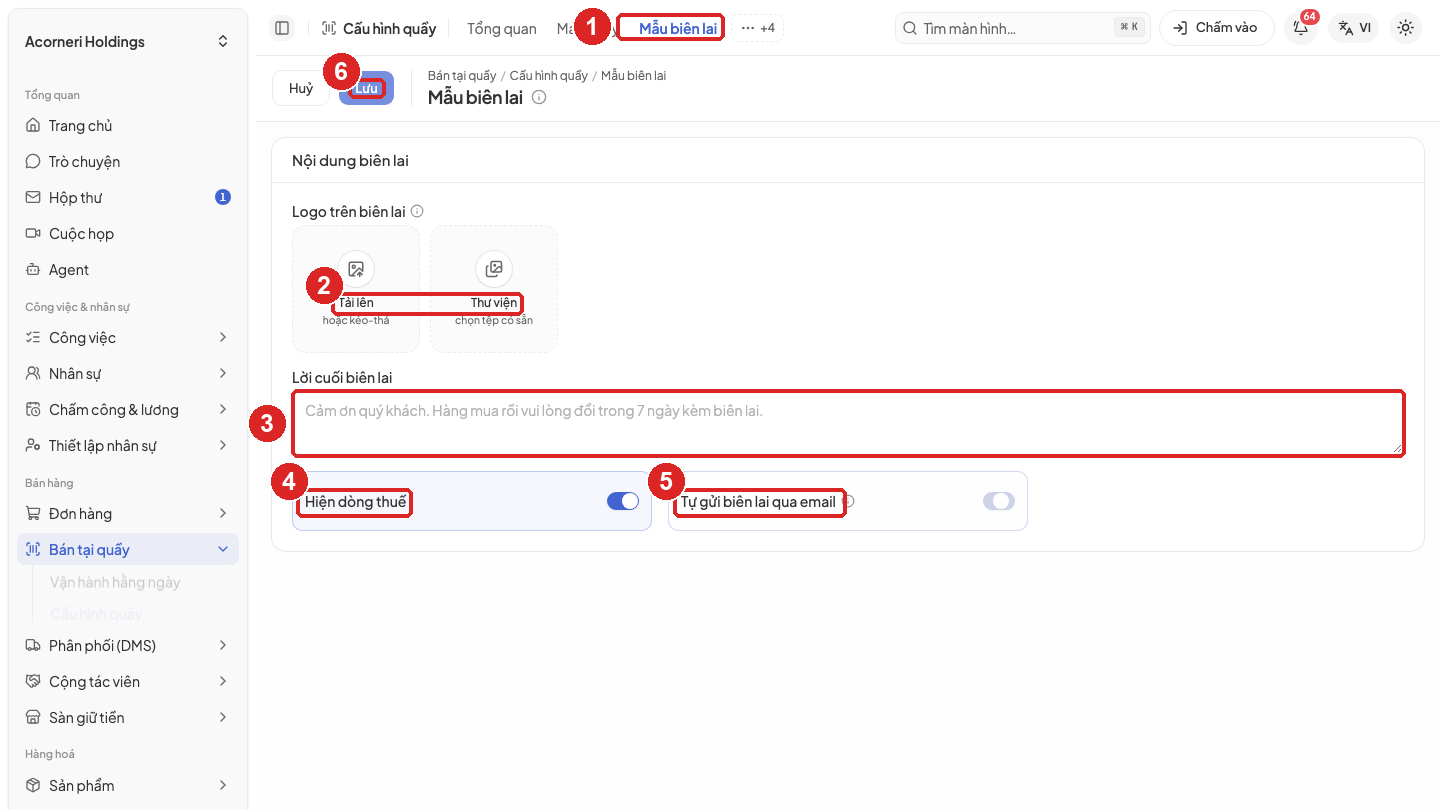Expand the Nhân sự menu
1440x810 pixels.
coord(128,374)
